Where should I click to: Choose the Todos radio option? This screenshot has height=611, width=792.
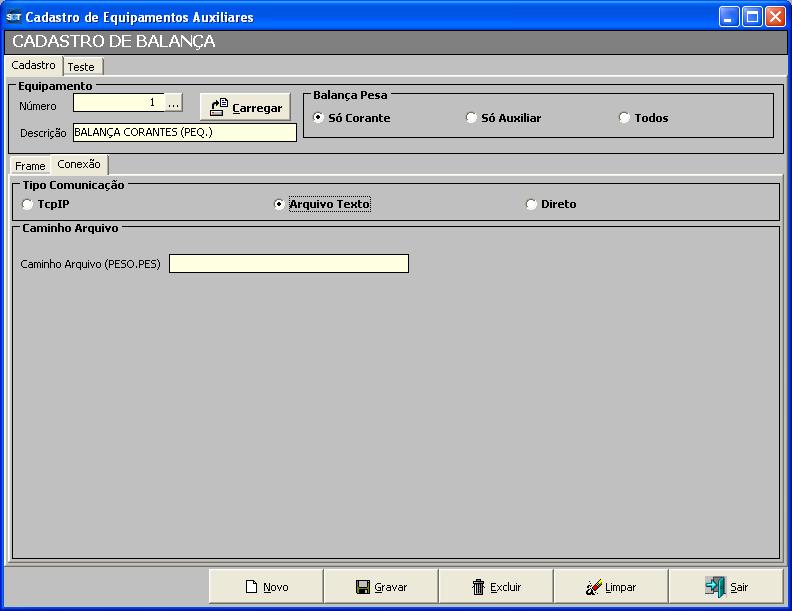(x=625, y=118)
